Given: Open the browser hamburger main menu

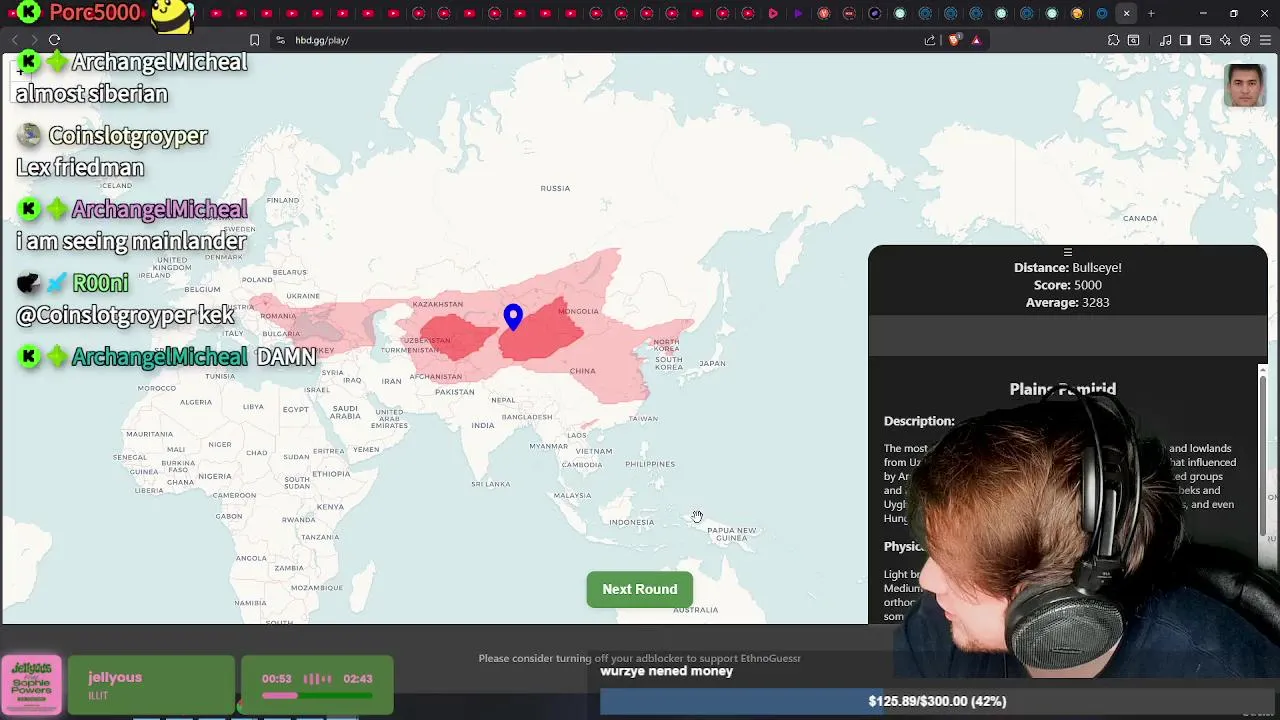Looking at the screenshot, I should click(x=1265, y=40).
